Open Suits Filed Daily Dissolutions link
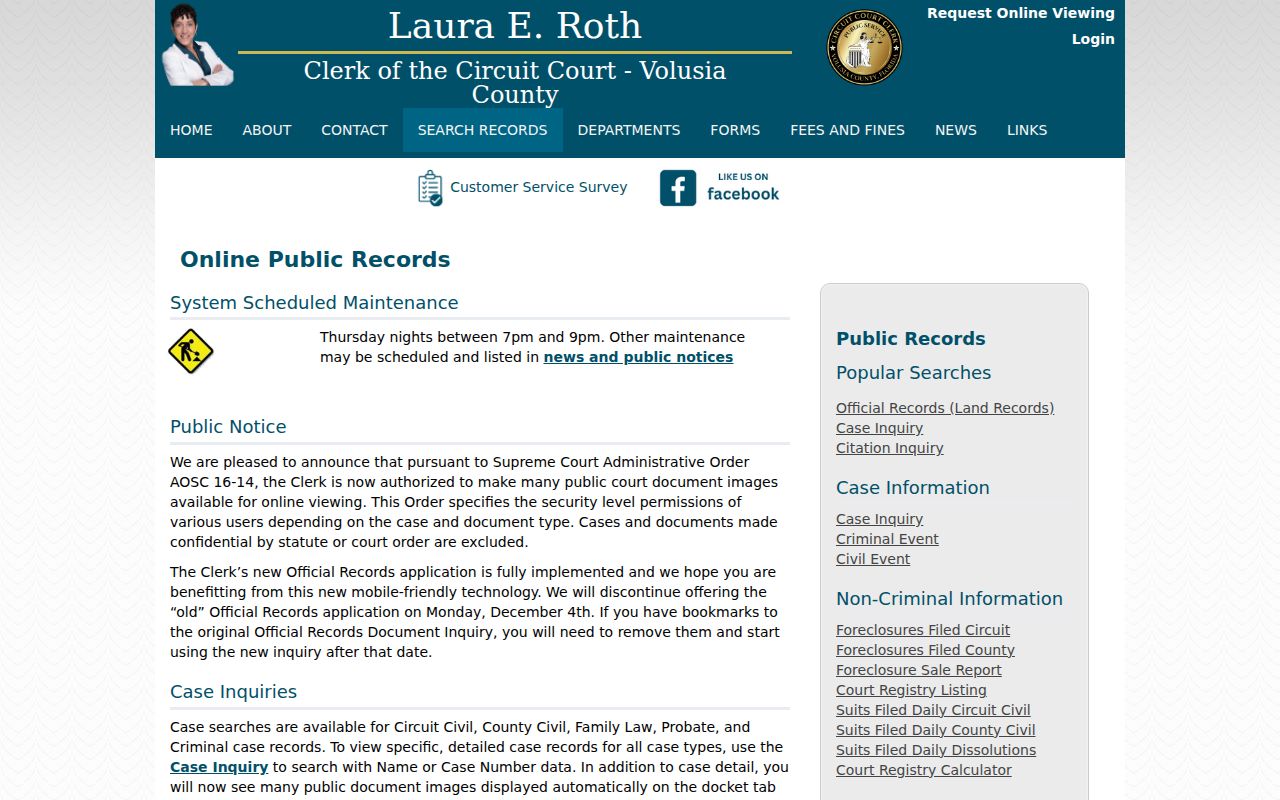The image size is (1280, 800). [936, 750]
